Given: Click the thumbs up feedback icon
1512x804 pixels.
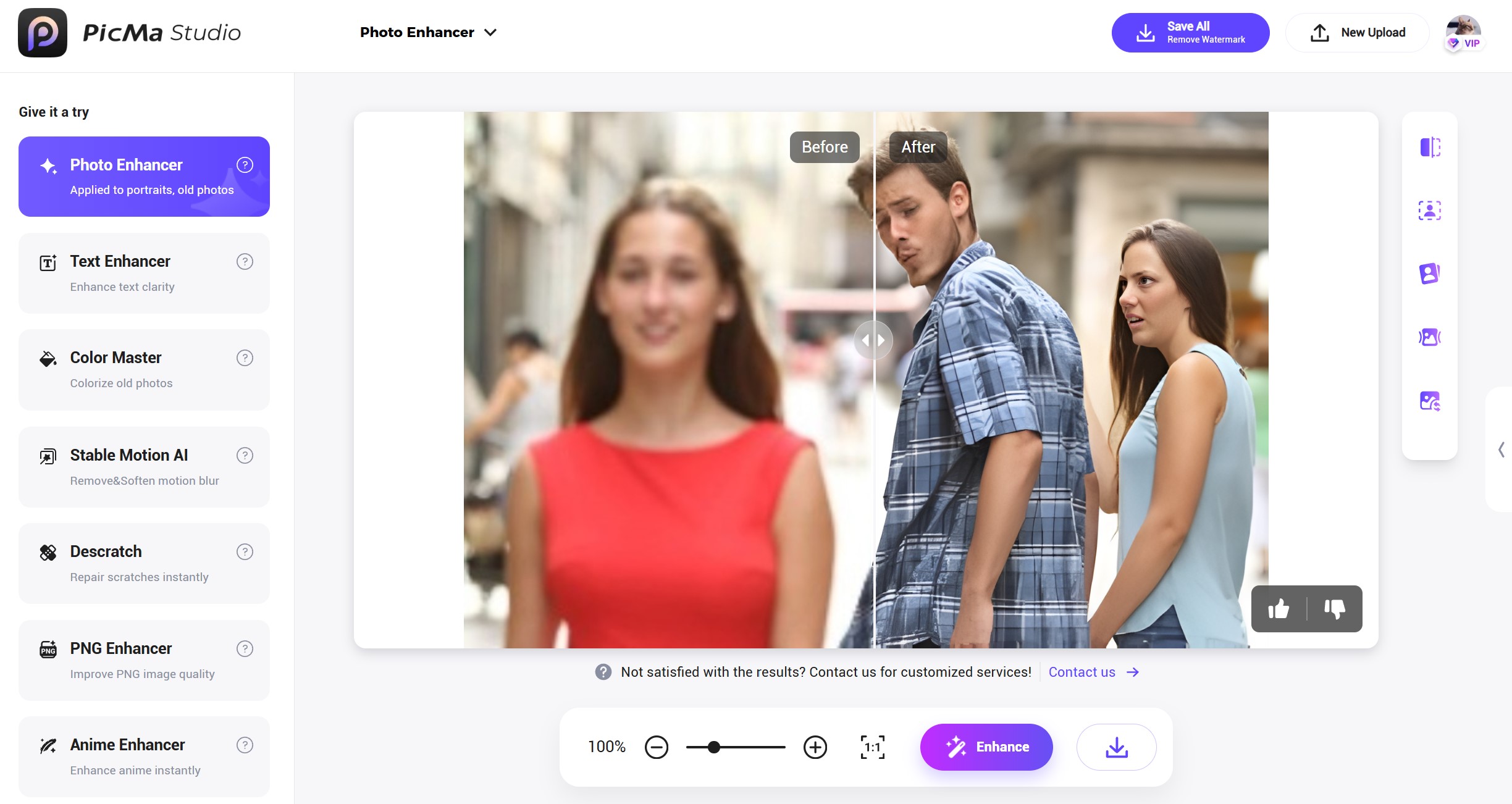Looking at the screenshot, I should tap(1279, 609).
